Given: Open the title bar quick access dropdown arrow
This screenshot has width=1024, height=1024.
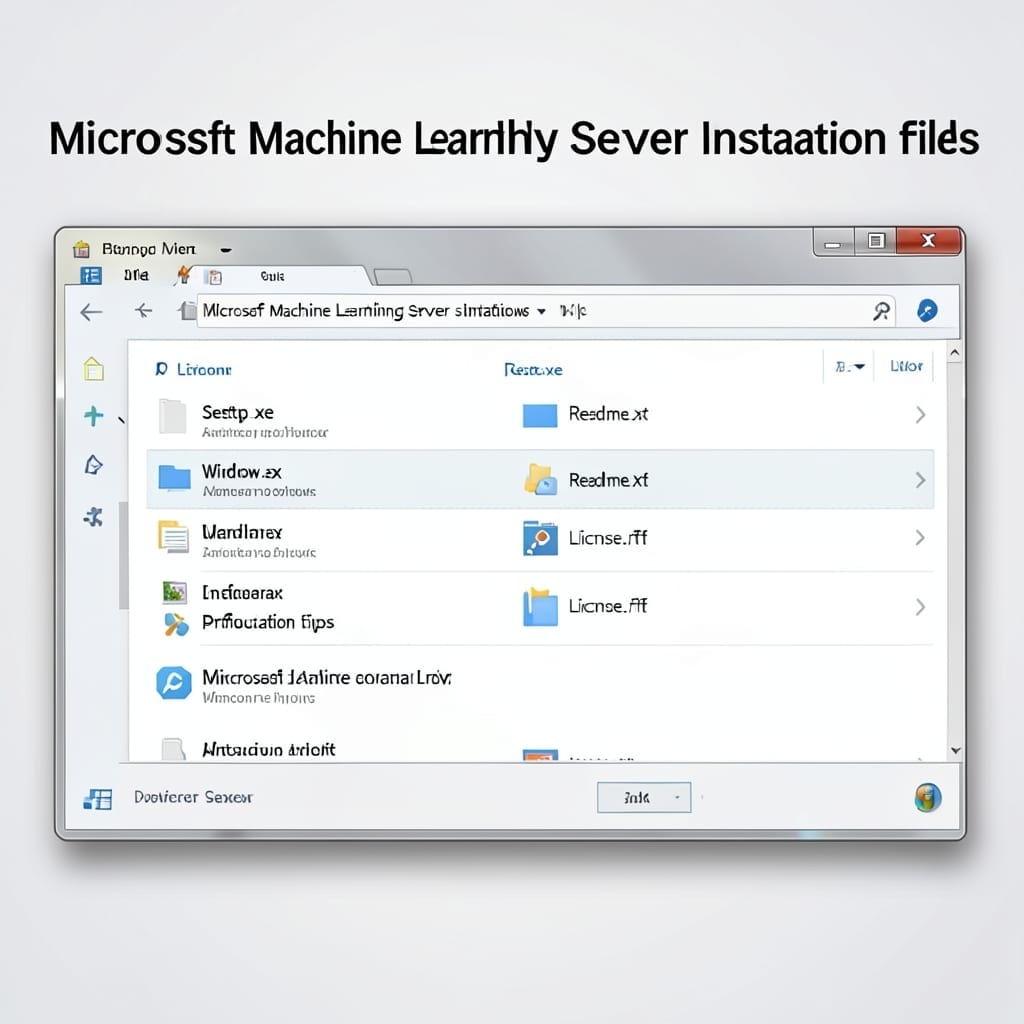Looking at the screenshot, I should point(226,249).
